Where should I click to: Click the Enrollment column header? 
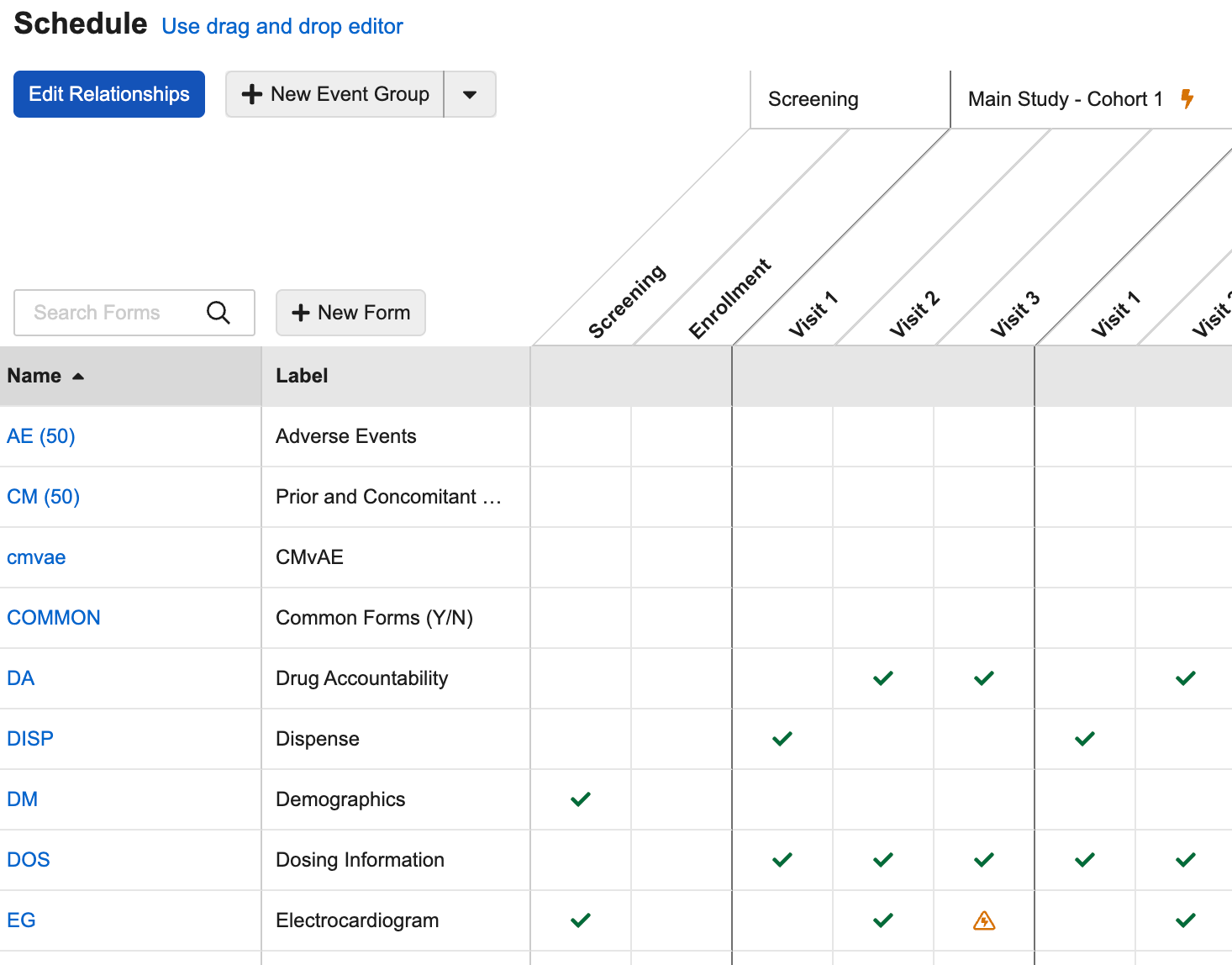(x=729, y=299)
